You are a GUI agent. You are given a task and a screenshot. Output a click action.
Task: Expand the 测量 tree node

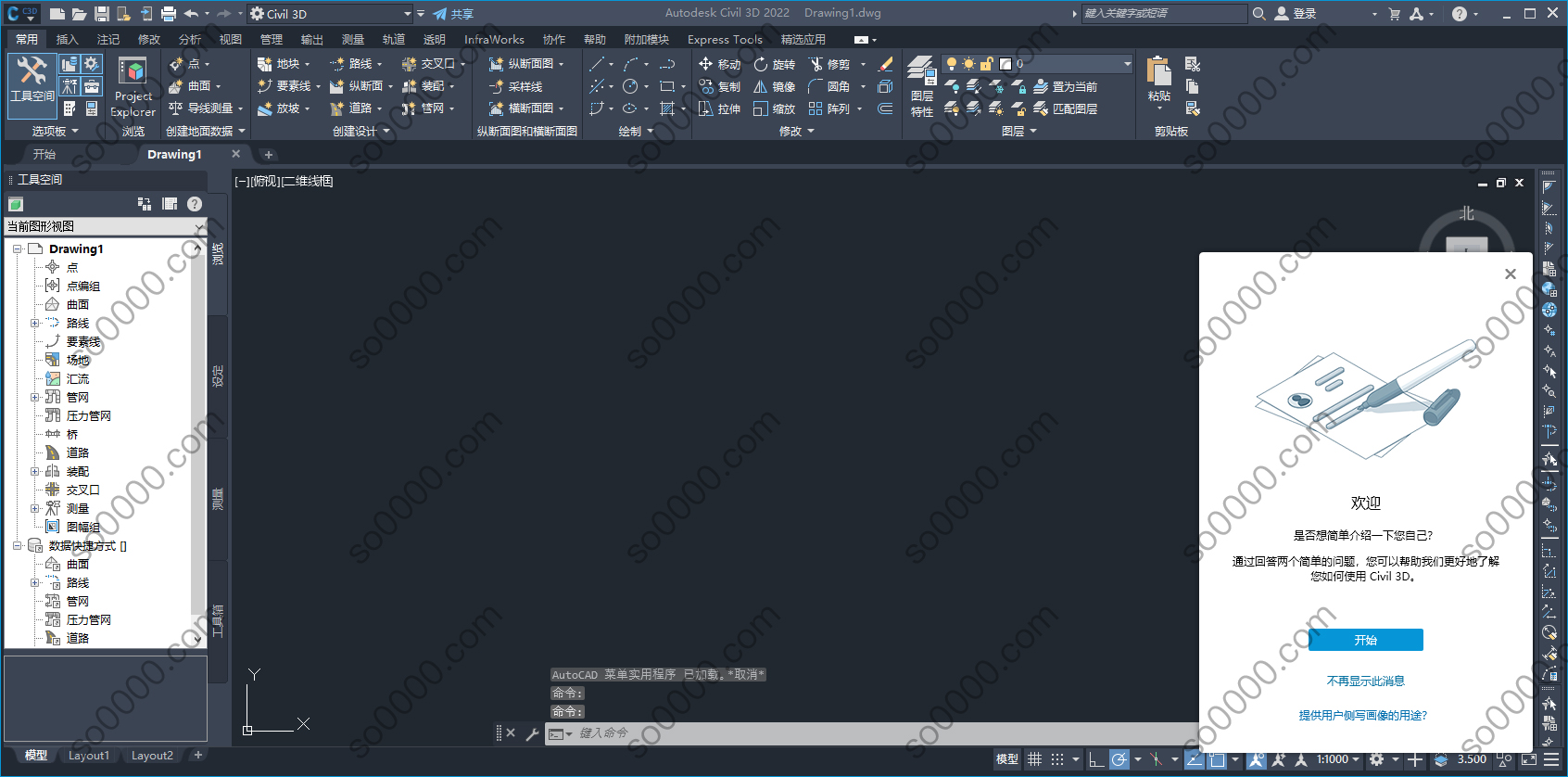pos(35,509)
